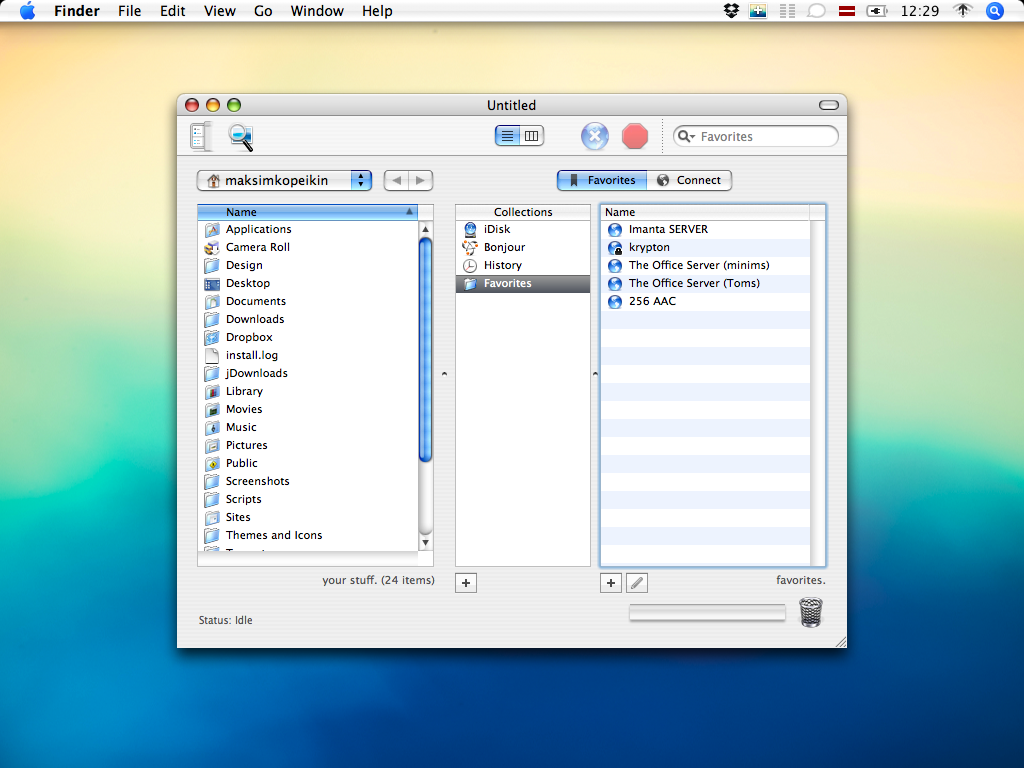Screen dimensions: 1024x768
Task: Select the Imanta SERVER favorite
Action: pyautogui.click(x=705, y=230)
